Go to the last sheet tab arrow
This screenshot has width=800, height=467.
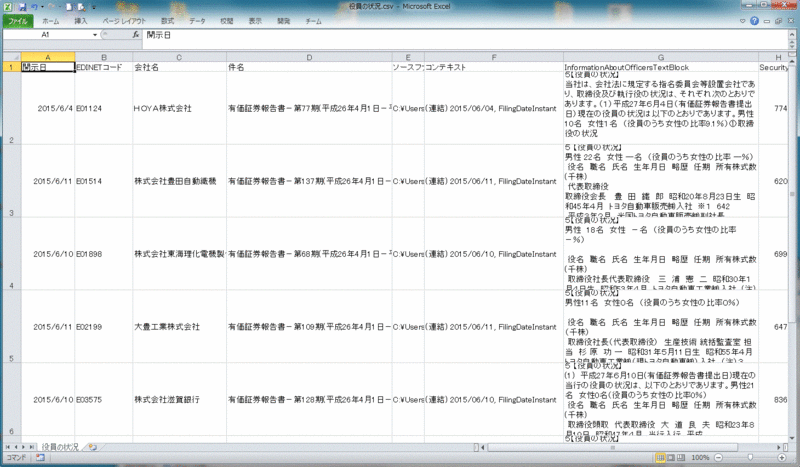(x=32, y=447)
